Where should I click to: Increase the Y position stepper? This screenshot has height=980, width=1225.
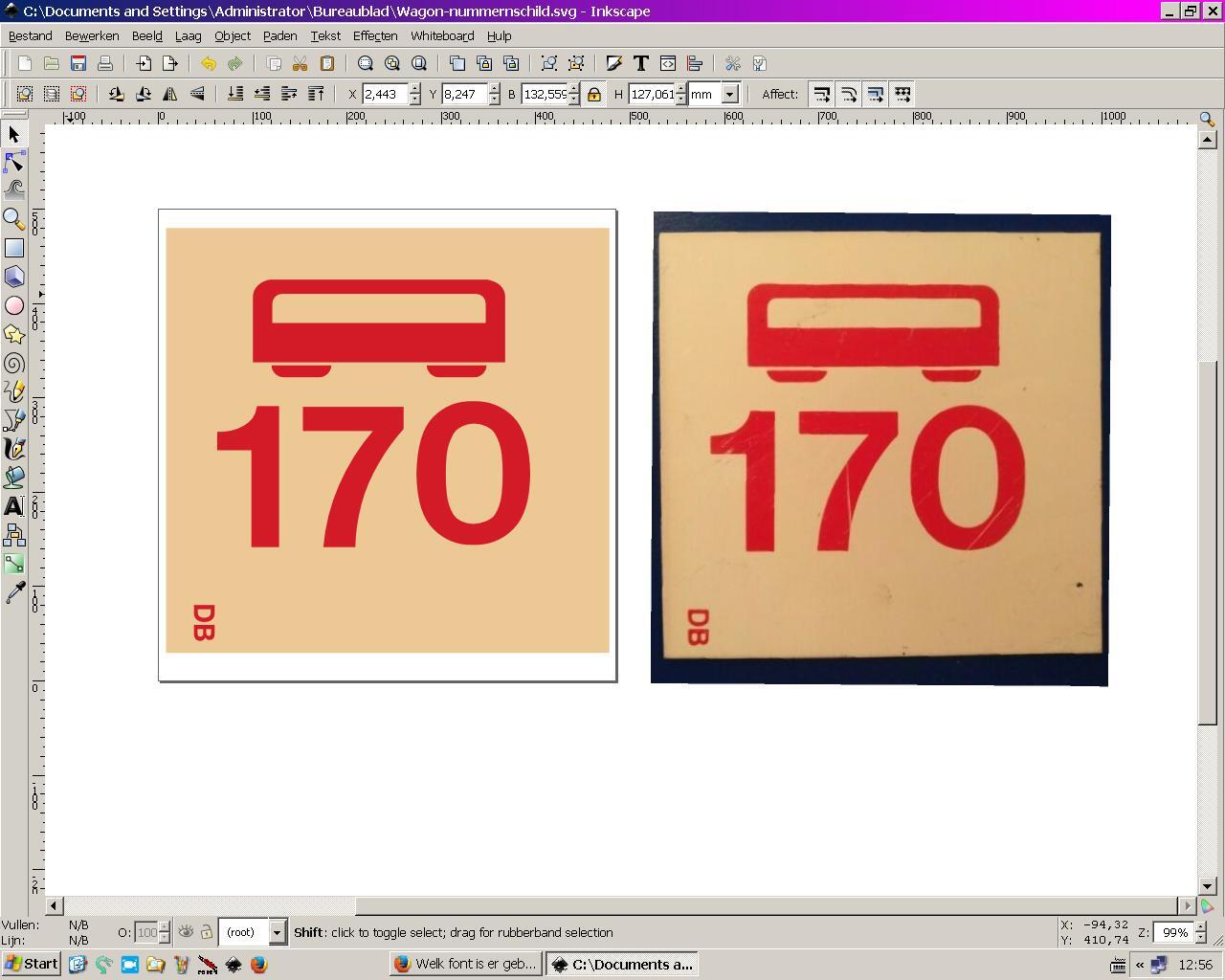(494, 89)
